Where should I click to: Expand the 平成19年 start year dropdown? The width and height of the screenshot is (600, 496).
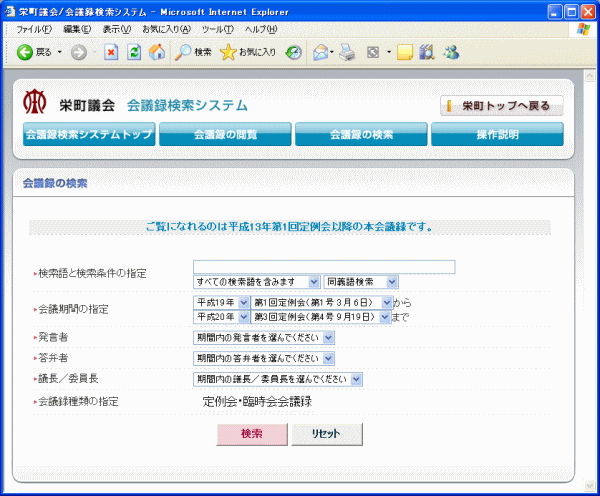(221, 303)
